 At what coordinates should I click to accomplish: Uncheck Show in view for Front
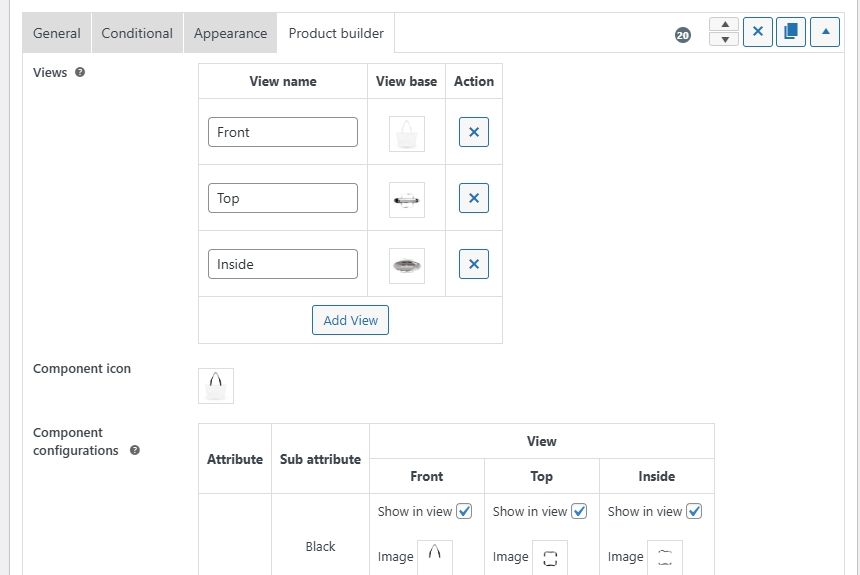pos(464,511)
